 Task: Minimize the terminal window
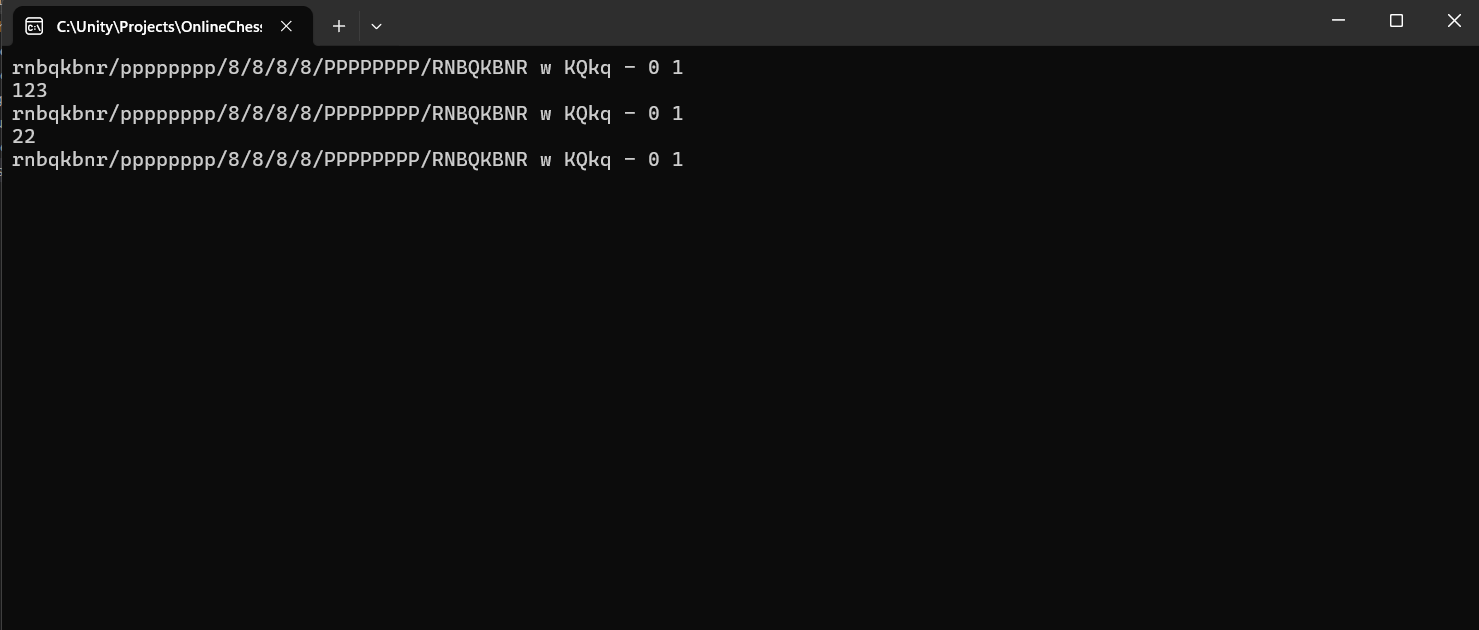coord(1339,21)
